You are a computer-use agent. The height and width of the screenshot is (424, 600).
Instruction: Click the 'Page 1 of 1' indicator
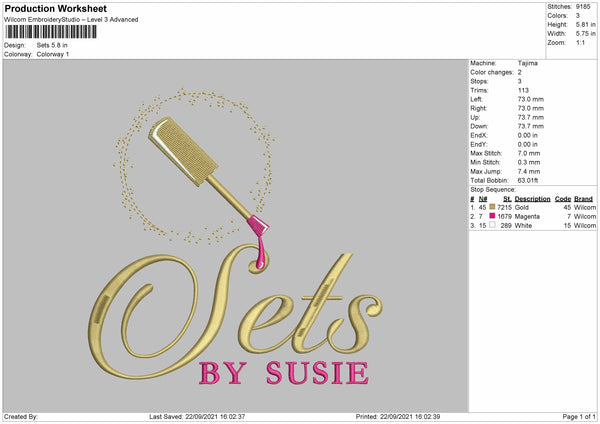tap(579, 417)
